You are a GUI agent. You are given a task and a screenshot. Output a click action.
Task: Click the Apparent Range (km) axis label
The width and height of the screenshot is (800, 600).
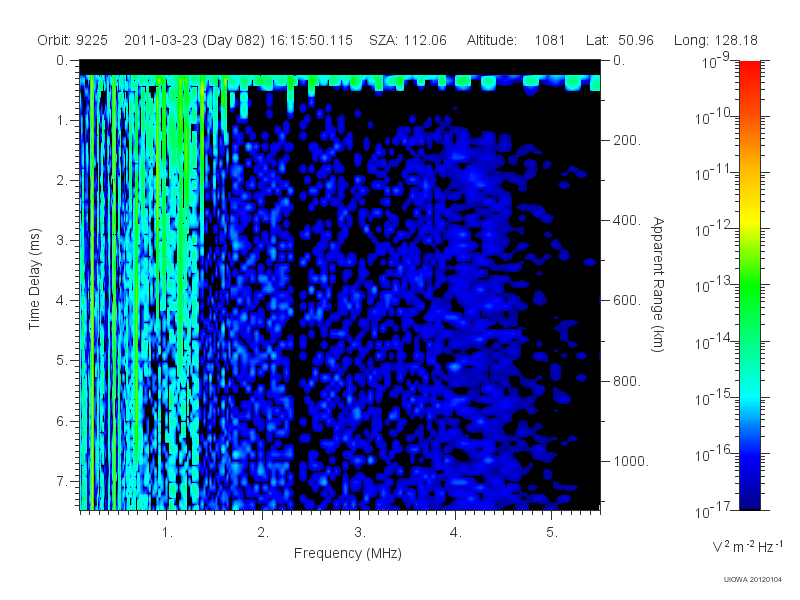point(658,284)
